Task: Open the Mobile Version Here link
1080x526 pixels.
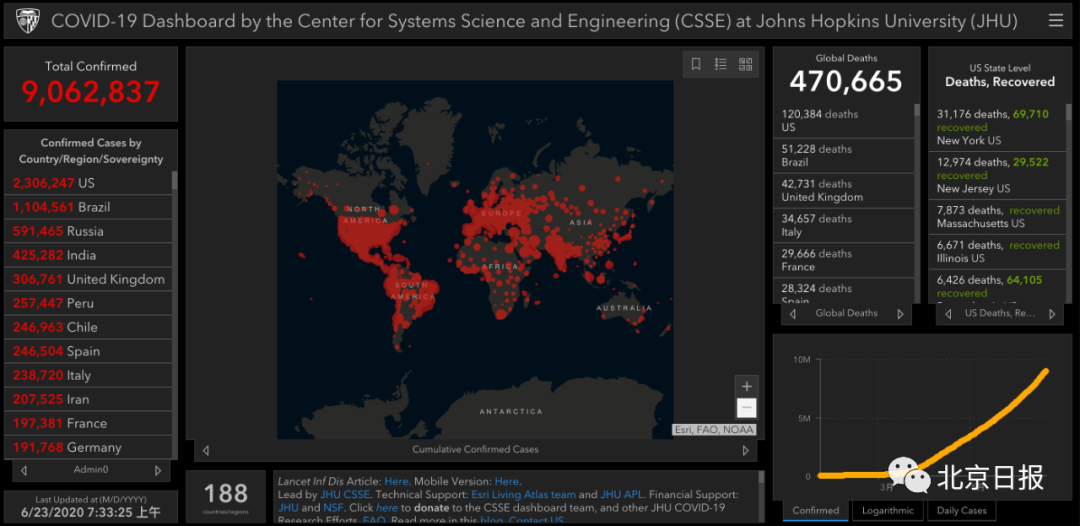Action: point(506,481)
